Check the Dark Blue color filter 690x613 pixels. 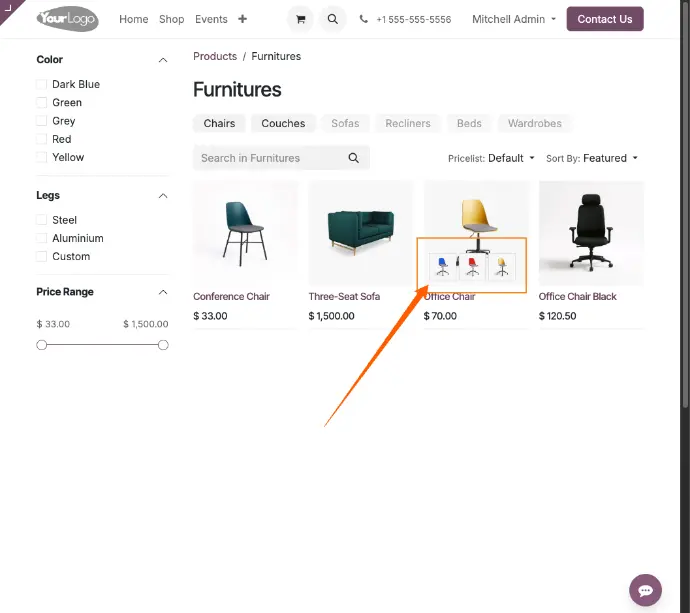click(x=41, y=84)
